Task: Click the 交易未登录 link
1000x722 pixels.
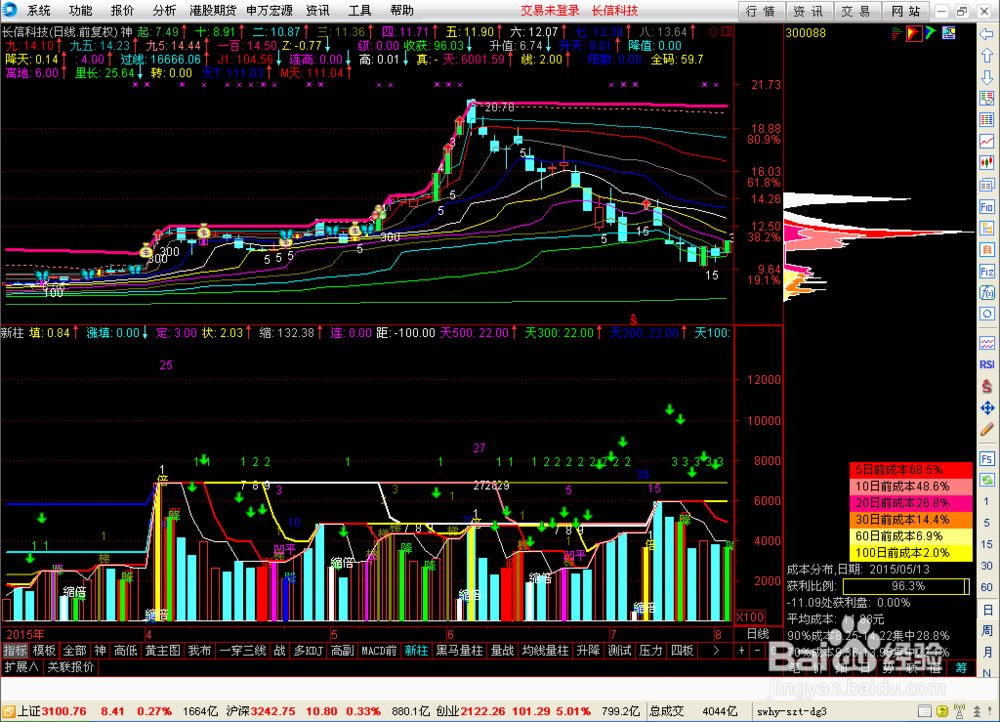Action: coord(550,10)
